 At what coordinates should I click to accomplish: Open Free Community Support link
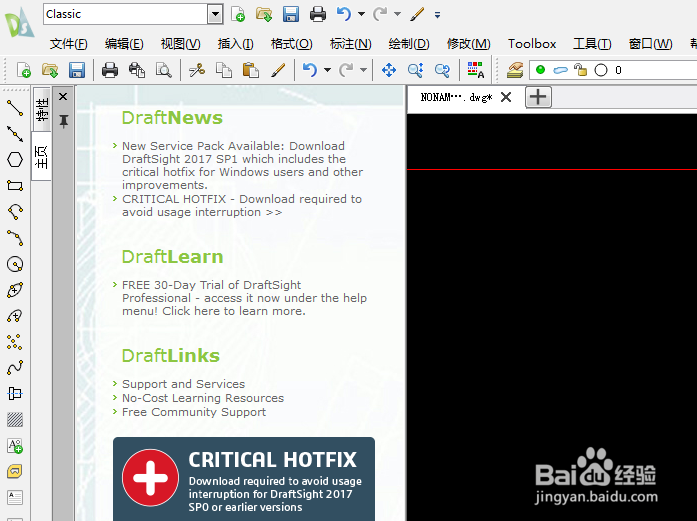194,412
